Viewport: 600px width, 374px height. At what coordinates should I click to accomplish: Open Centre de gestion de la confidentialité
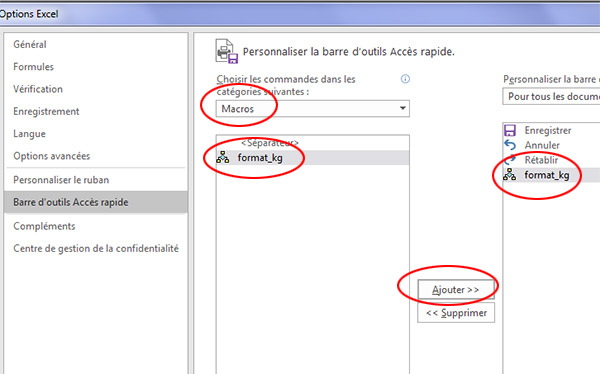click(x=96, y=248)
